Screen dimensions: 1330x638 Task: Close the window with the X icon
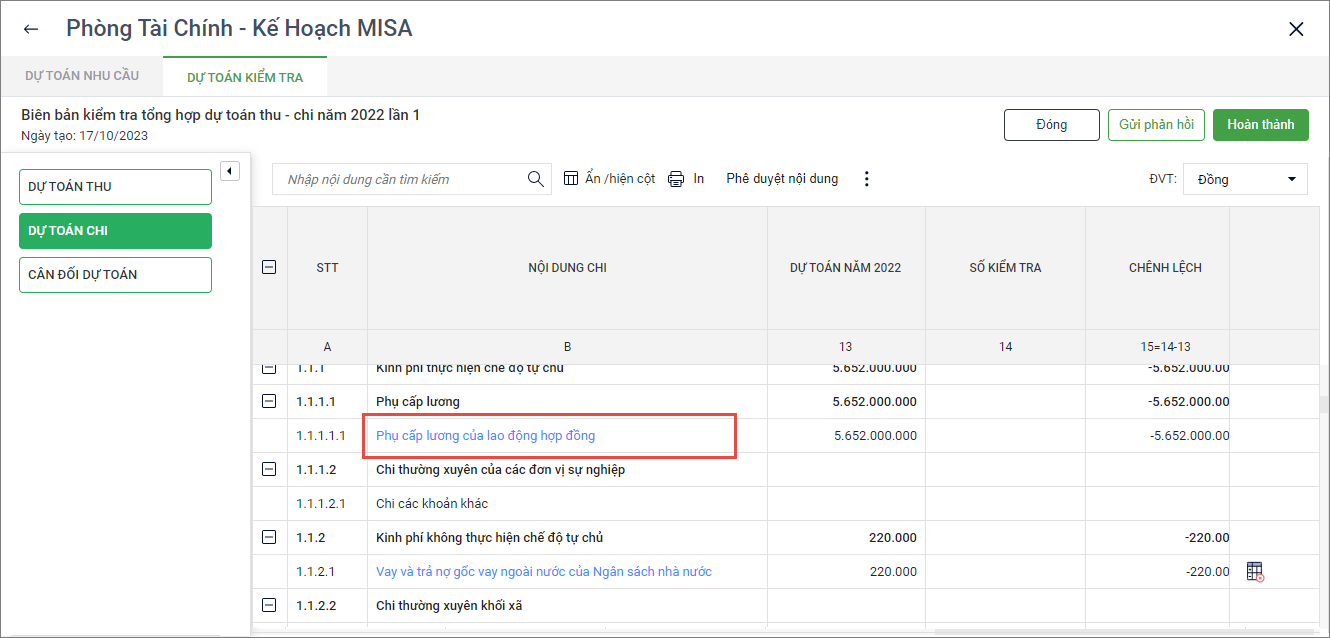click(1296, 29)
